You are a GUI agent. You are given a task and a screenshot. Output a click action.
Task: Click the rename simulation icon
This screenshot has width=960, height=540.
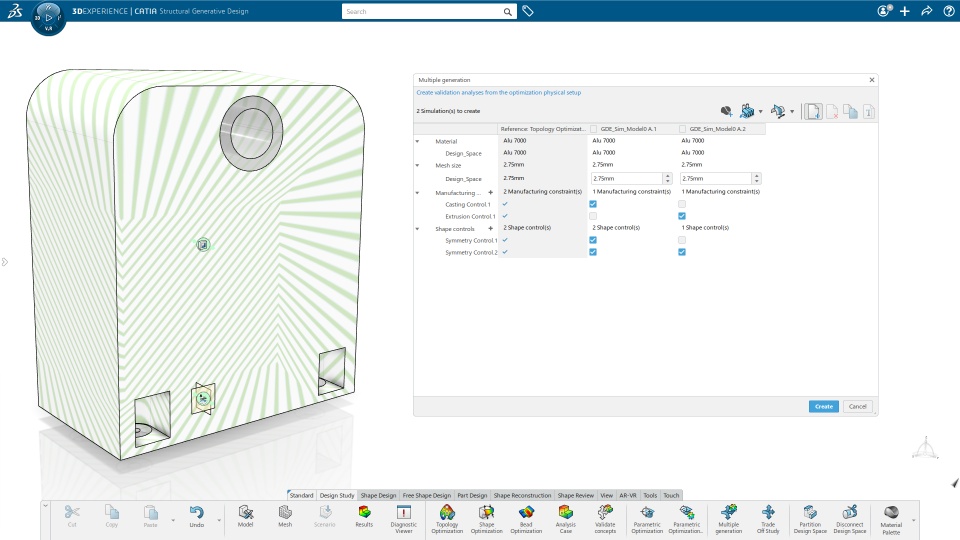tap(869, 111)
